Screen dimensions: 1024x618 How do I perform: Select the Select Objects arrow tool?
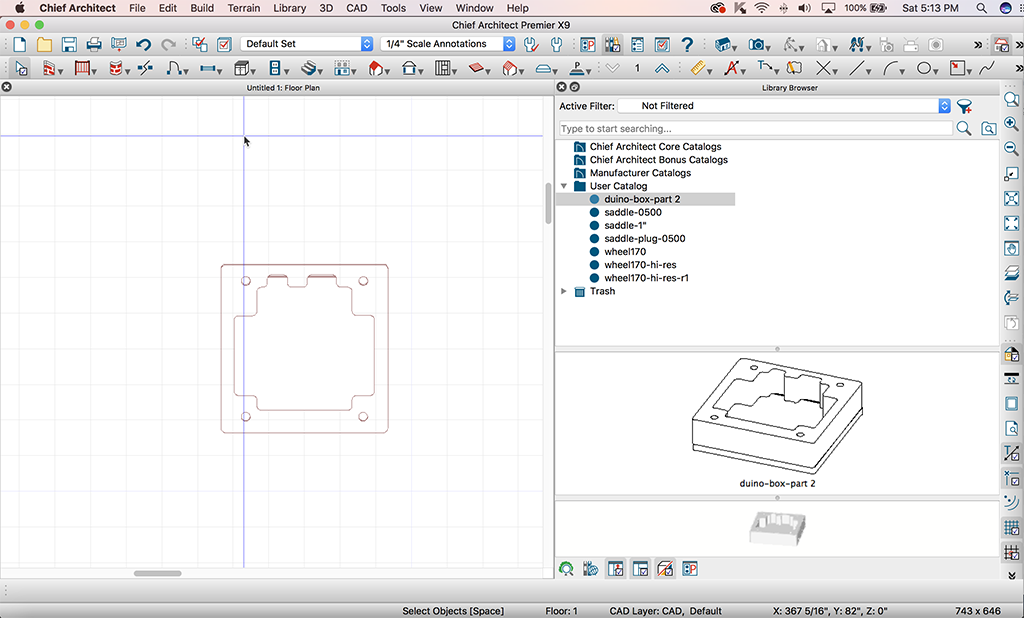(x=22, y=68)
